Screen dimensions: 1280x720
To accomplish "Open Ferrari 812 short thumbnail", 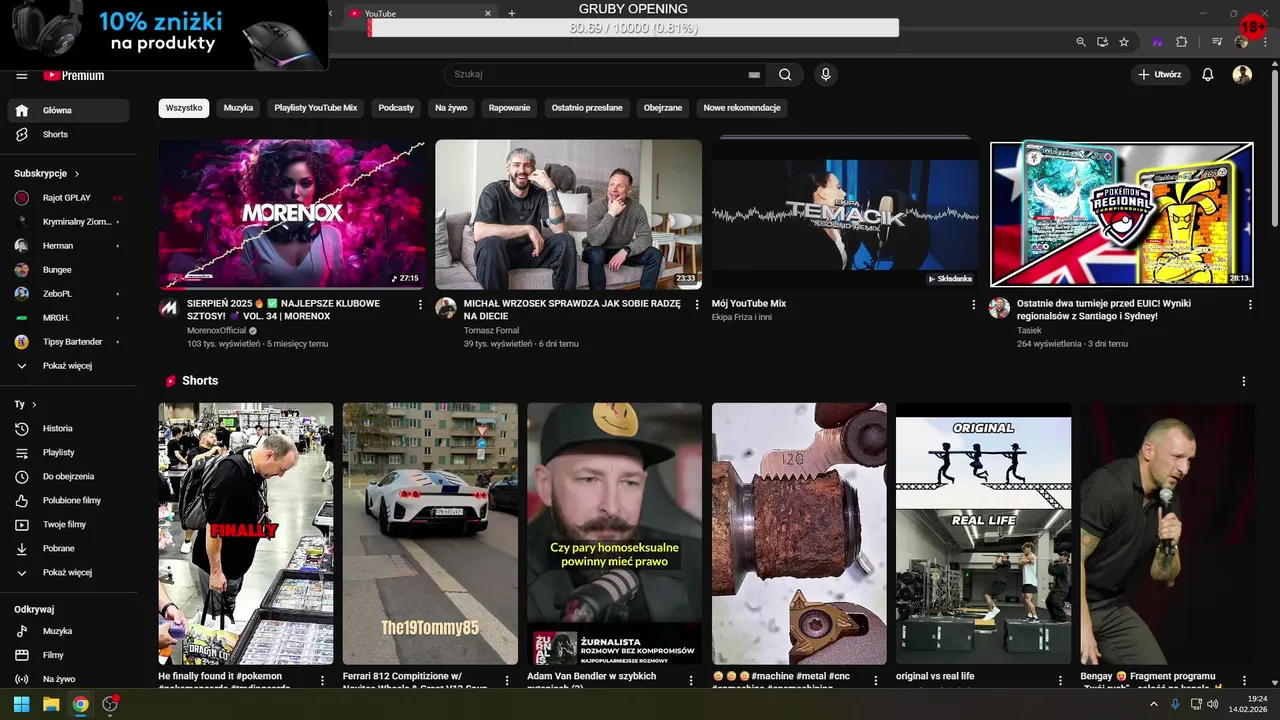I will 430,534.
